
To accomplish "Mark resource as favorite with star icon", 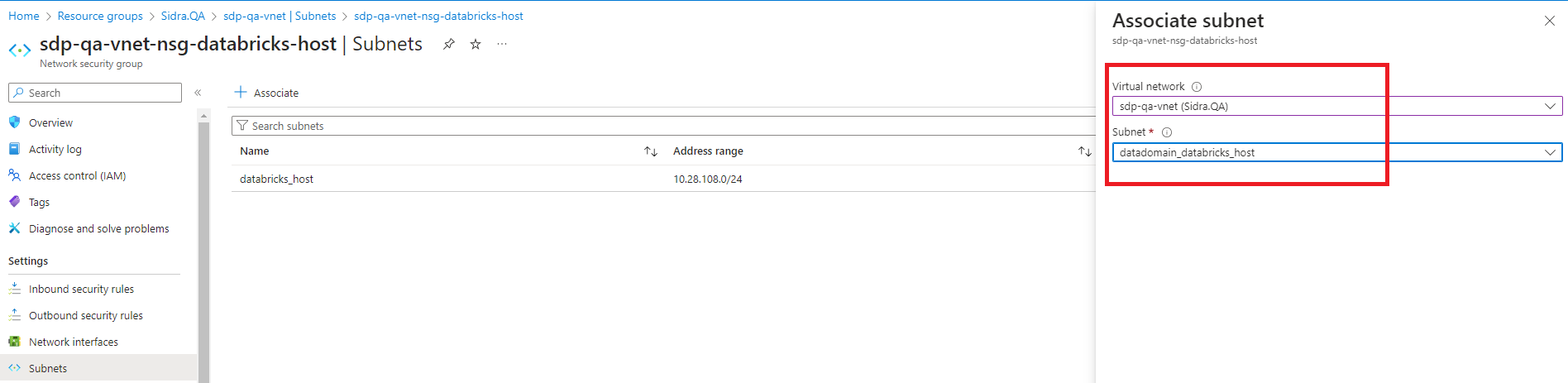I will pyautogui.click(x=476, y=45).
